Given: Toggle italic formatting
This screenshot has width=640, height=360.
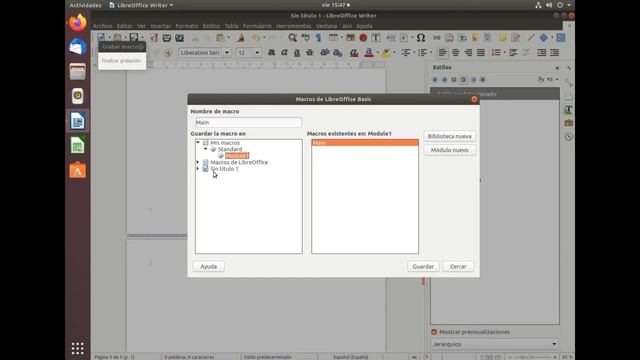Looking at the screenshot, I should tap(284, 53).
